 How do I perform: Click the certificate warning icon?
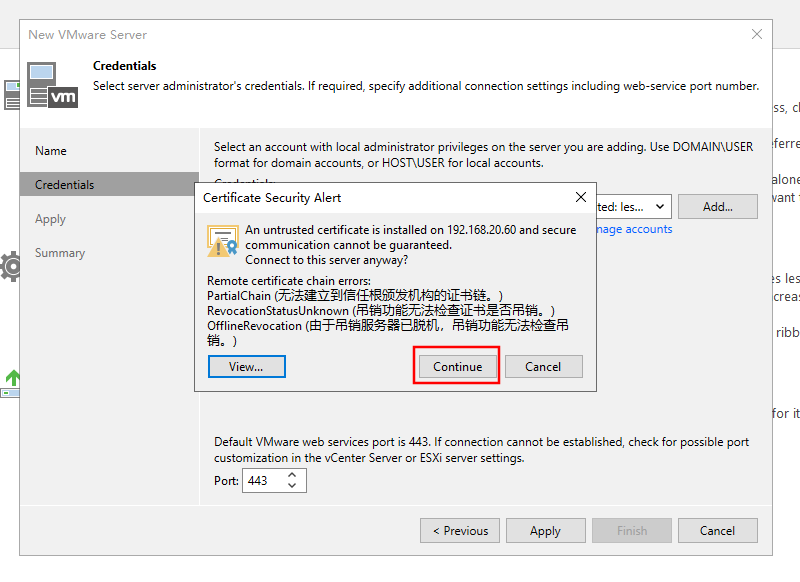222,241
